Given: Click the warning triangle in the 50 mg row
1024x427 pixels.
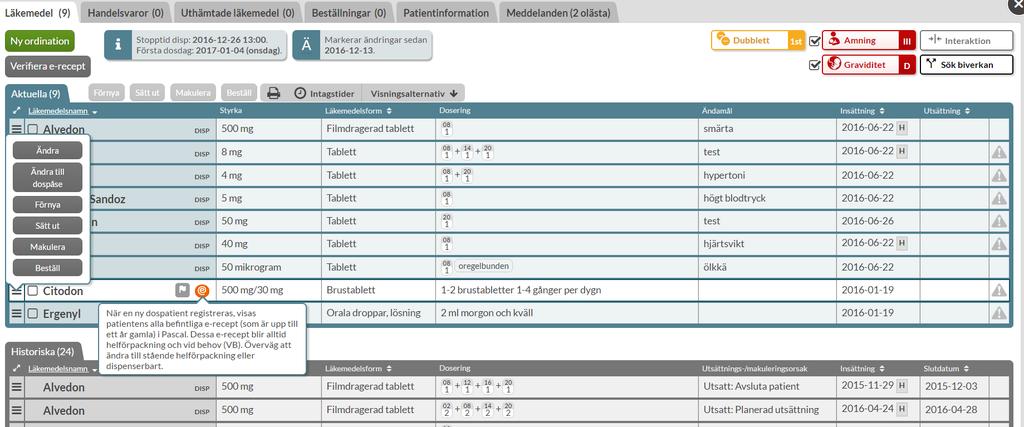Looking at the screenshot, I should (999, 221).
